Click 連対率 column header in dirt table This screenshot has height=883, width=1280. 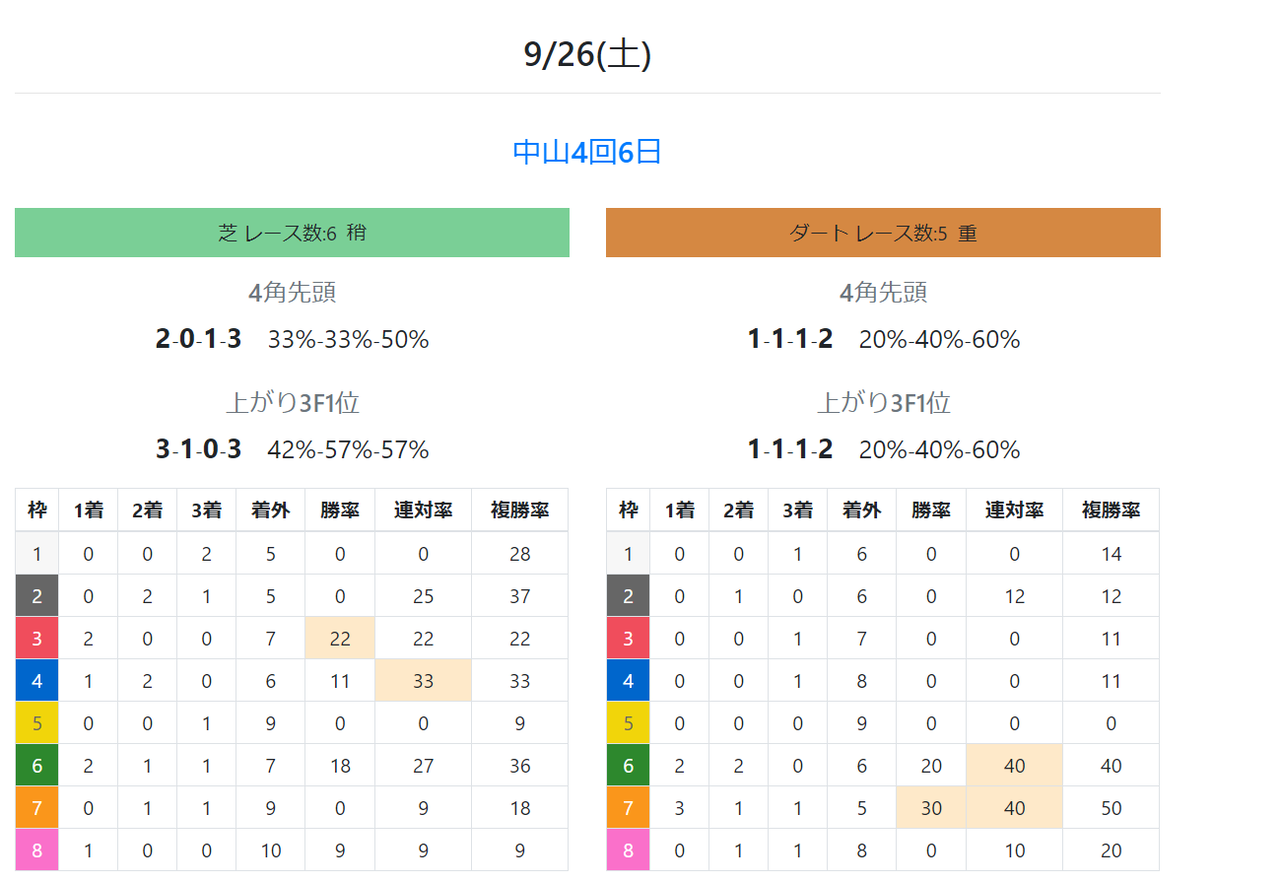pyautogui.click(x=1014, y=510)
